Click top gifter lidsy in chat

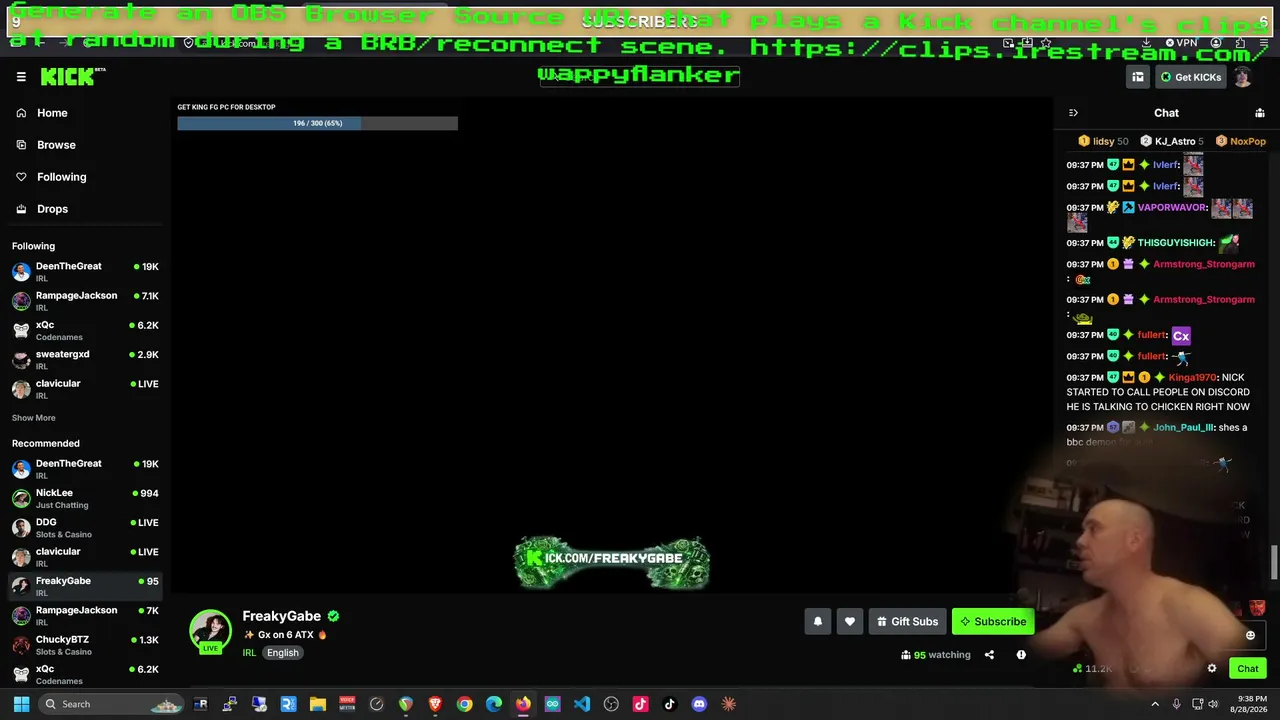tap(1103, 141)
